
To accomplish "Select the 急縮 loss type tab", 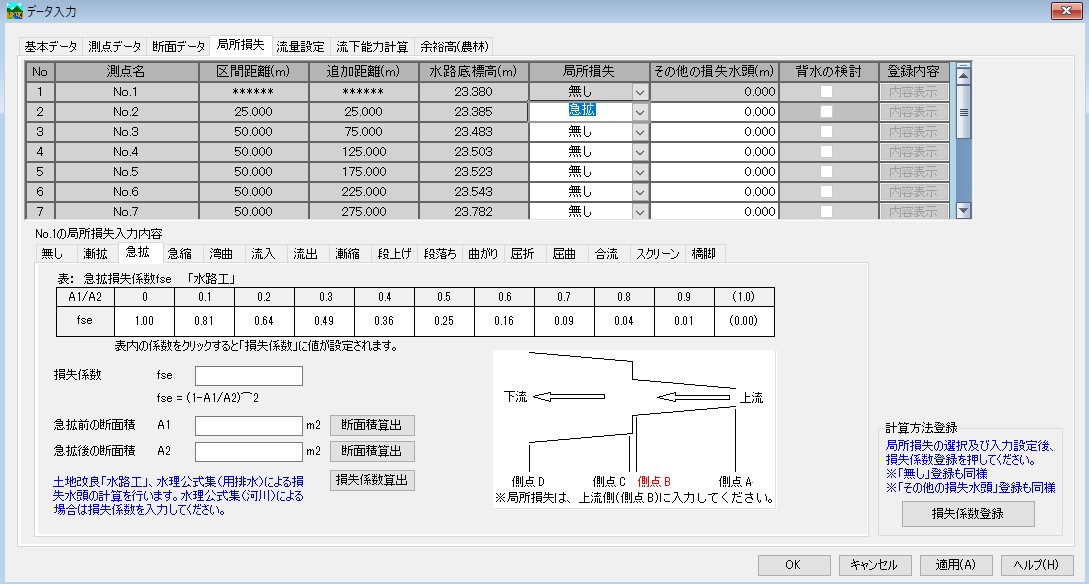I will (x=179, y=253).
